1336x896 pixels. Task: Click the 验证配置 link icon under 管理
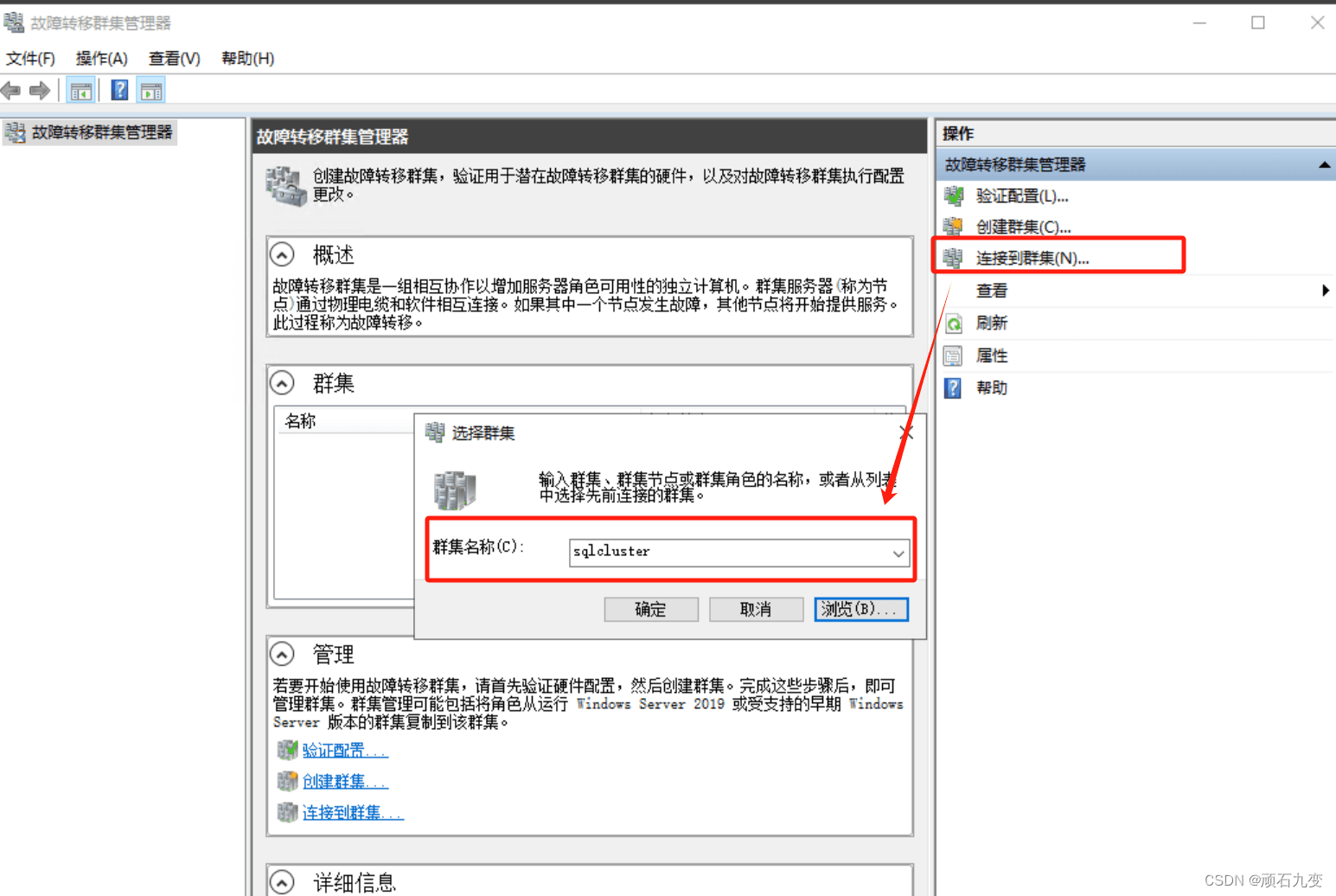[x=287, y=750]
